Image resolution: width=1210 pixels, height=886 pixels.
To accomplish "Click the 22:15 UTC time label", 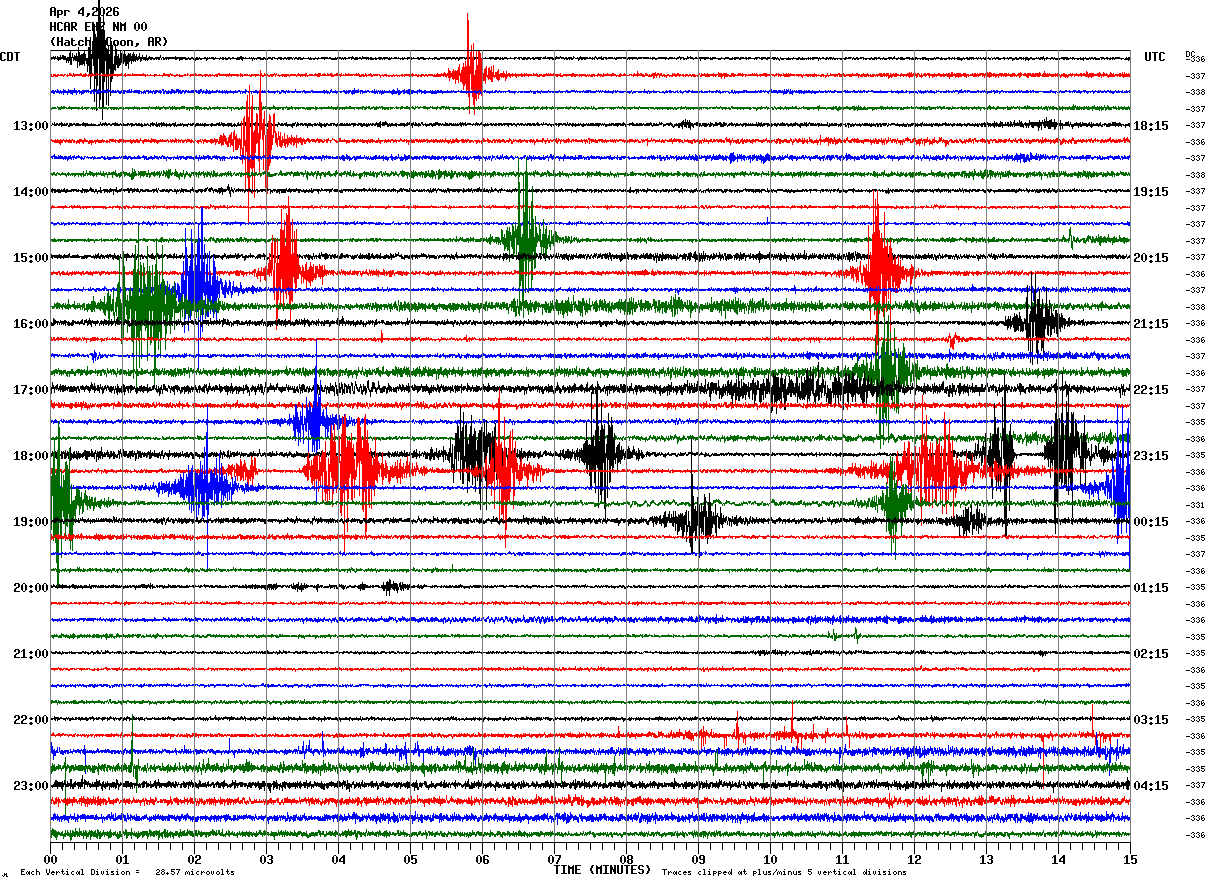I will point(1151,390).
